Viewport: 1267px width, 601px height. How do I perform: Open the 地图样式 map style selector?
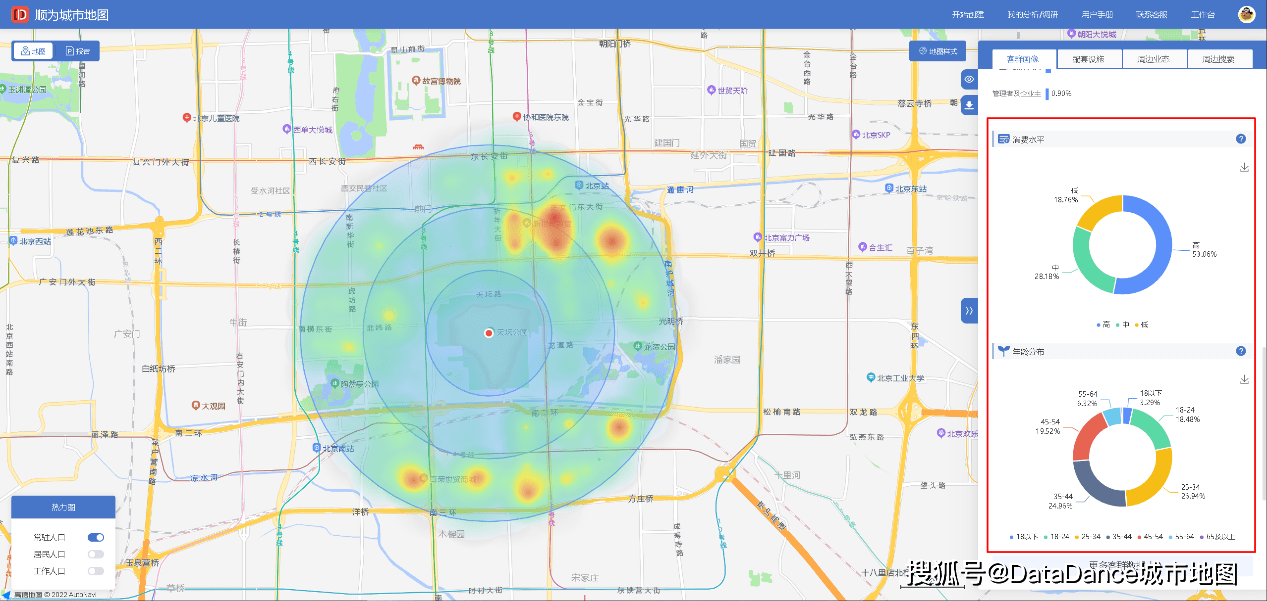tap(938, 50)
